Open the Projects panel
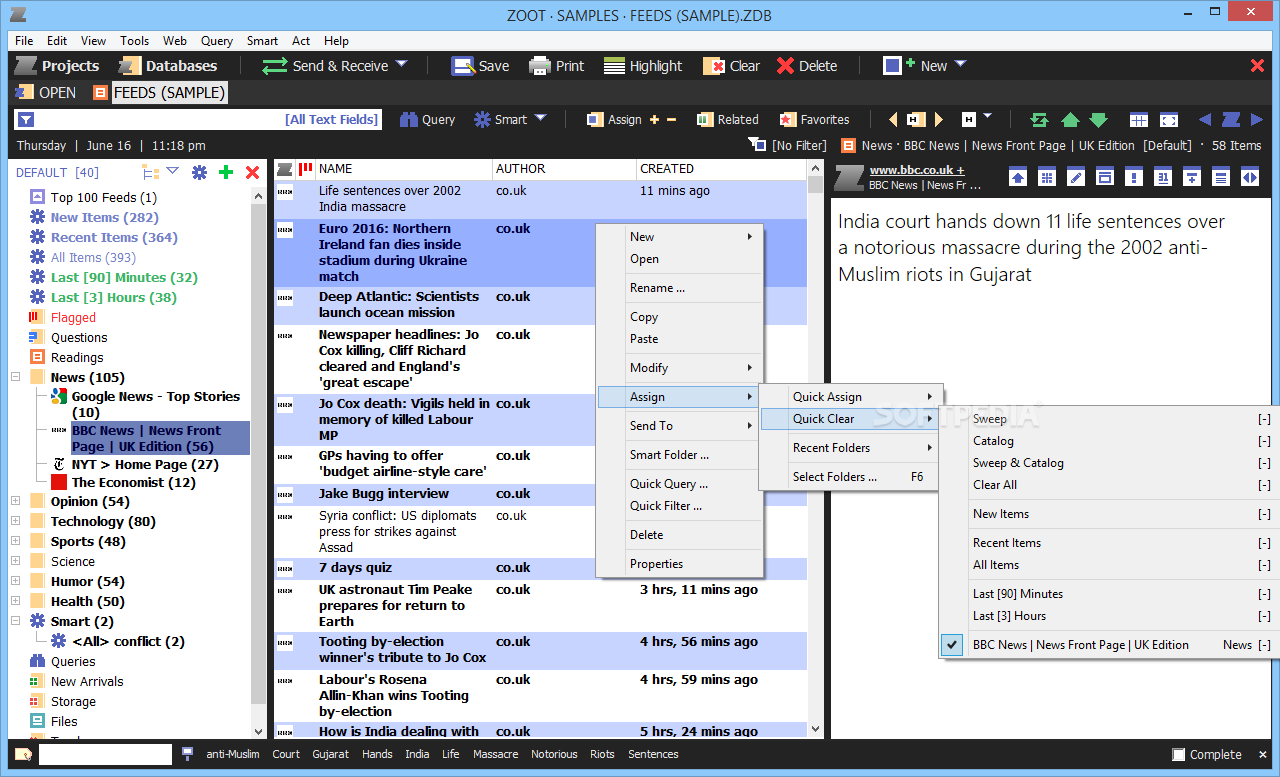 point(56,66)
